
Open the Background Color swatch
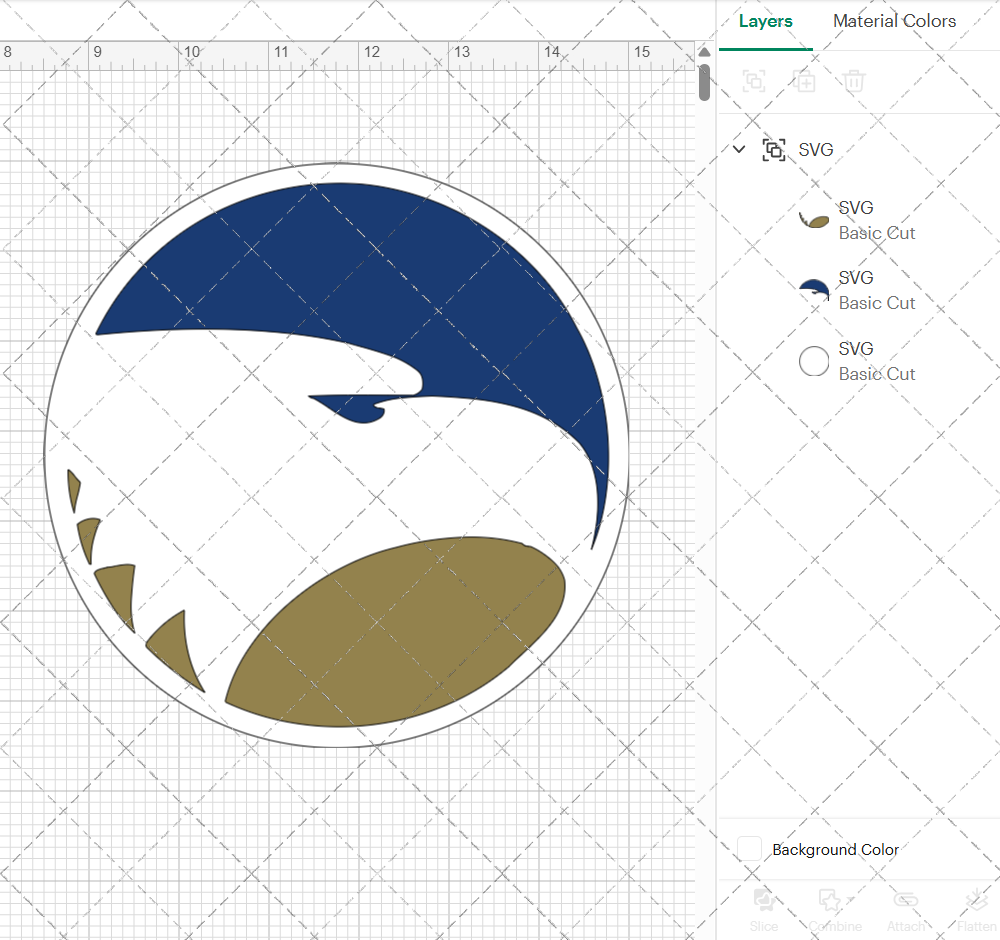[x=749, y=849]
